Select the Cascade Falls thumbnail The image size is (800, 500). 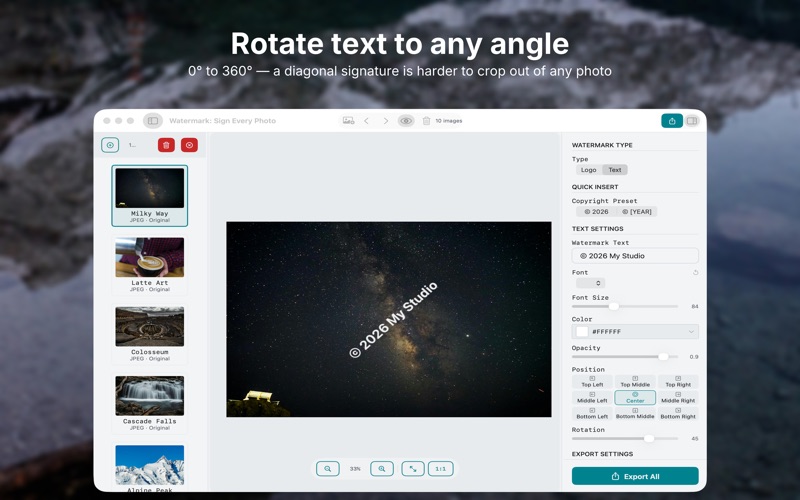coord(149,404)
